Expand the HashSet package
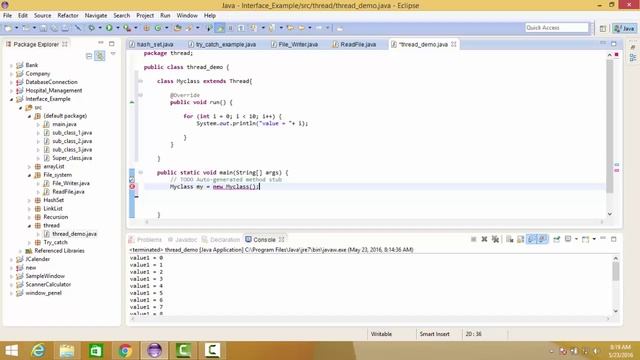This screenshot has width=640, height=360. click(x=29, y=200)
